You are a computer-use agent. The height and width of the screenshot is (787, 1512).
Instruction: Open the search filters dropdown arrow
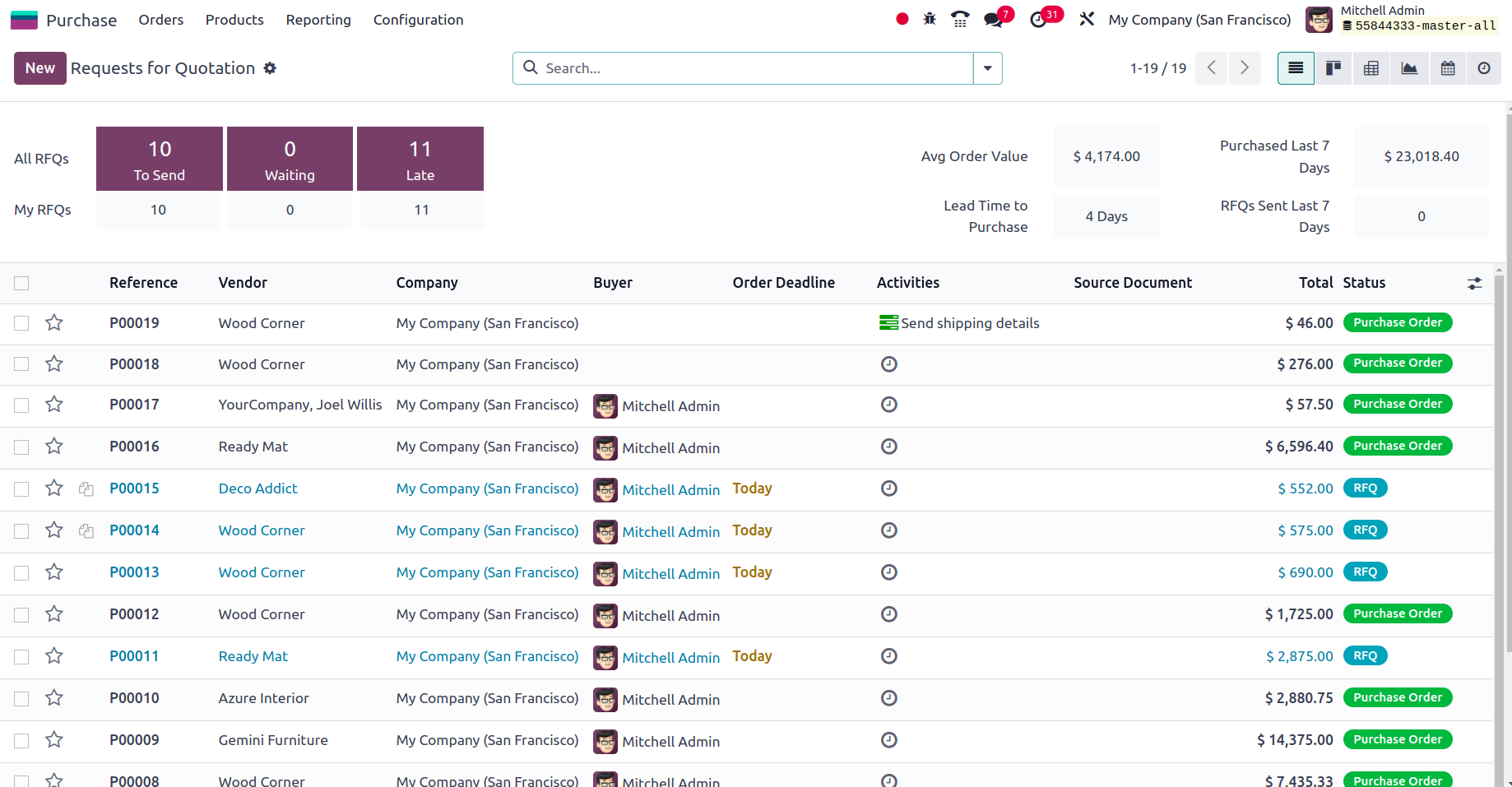point(987,68)
